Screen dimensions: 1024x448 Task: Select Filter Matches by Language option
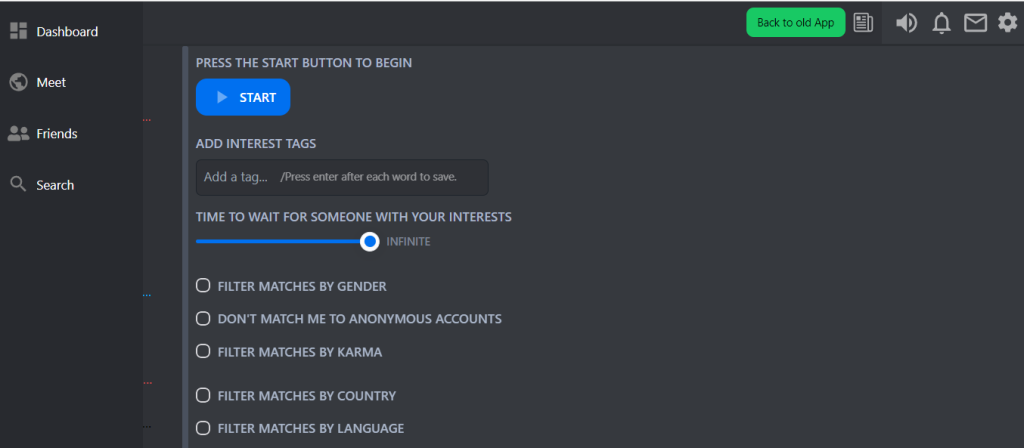tap(203, 428)
